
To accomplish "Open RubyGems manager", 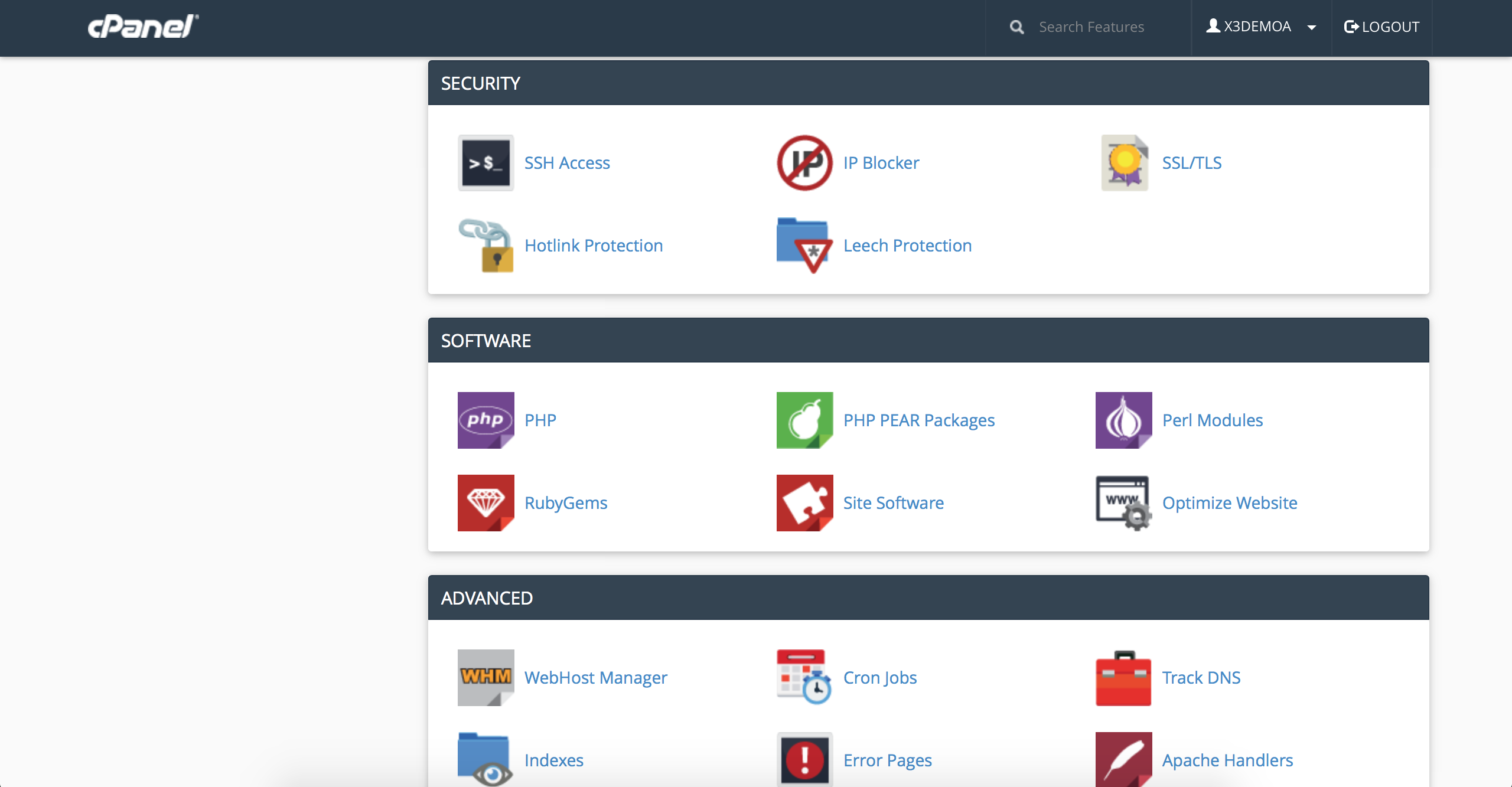I will point(565,502).
